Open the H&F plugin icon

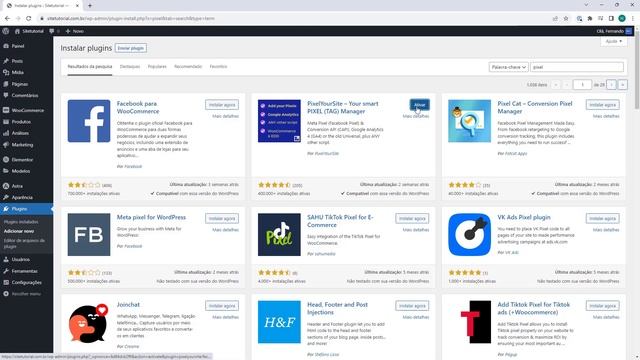279,322
